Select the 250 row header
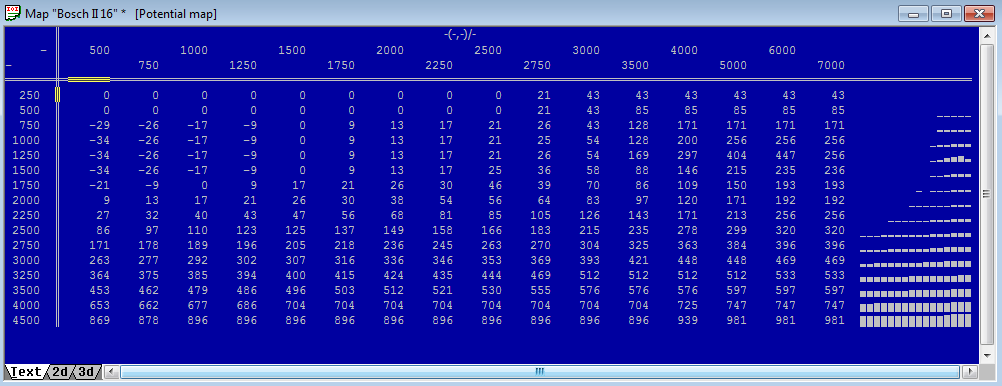 [29, 95]
